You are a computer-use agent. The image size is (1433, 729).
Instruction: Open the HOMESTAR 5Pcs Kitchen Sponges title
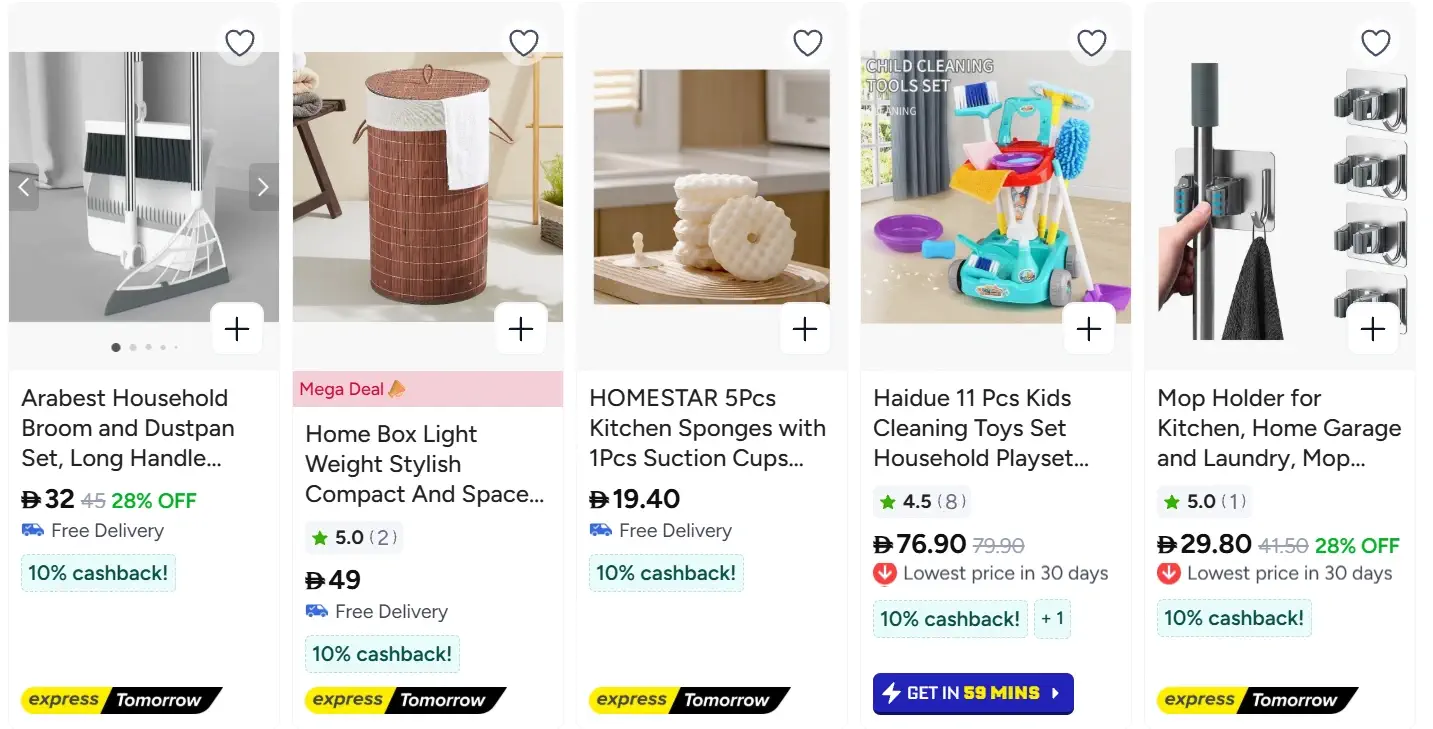point(707,428)
